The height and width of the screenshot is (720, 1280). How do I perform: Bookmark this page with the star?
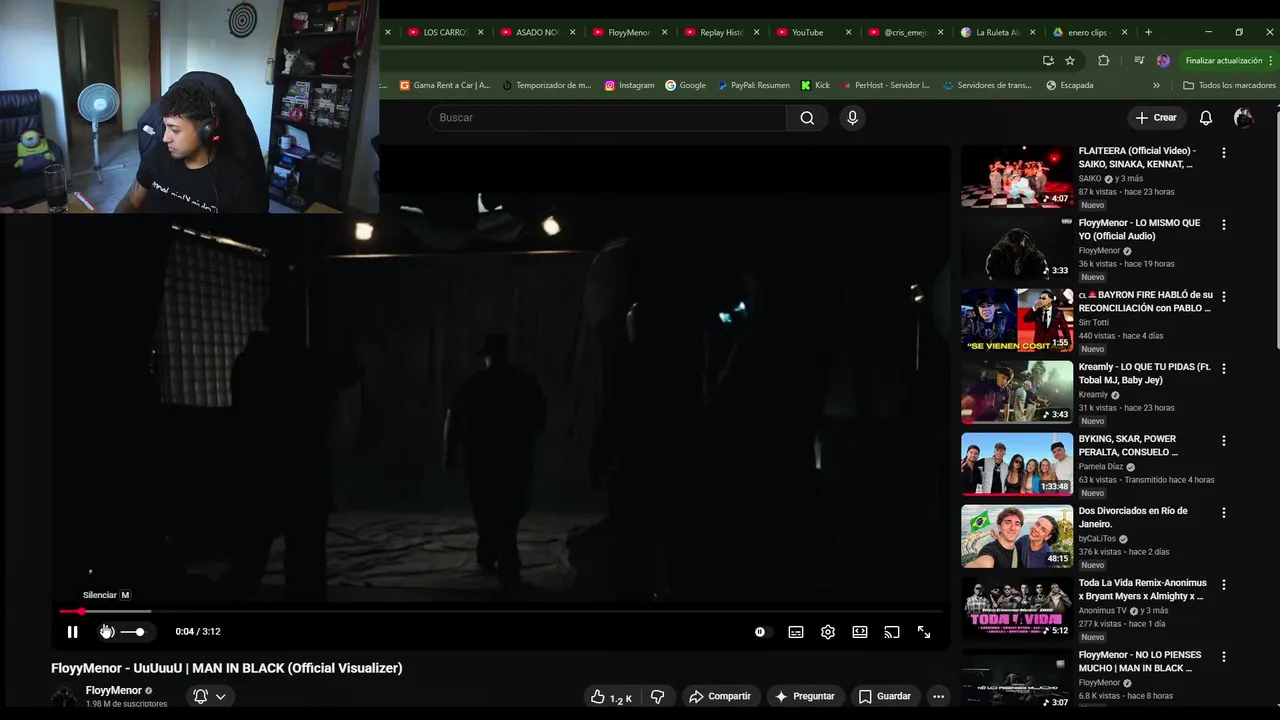pos(1070,60)
